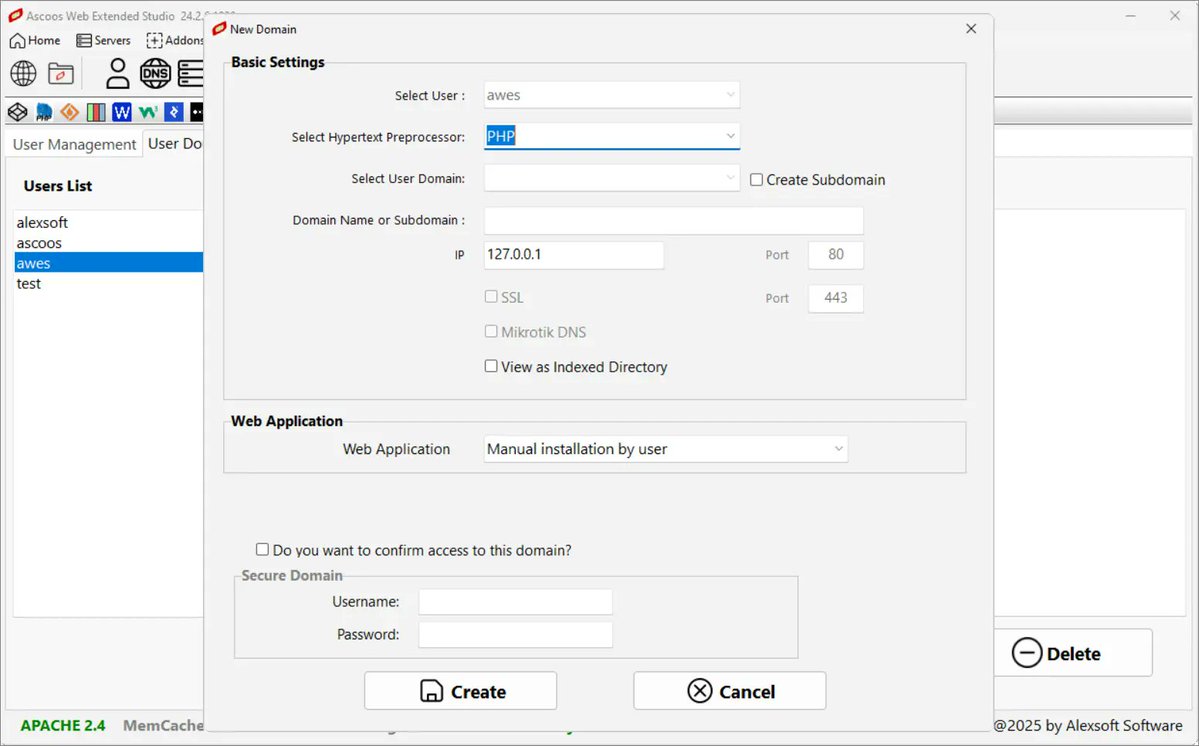The width and height of the screenshot is (1199, 746).
Task: Expand the Web Application selection list
Action: coord(838,449)
